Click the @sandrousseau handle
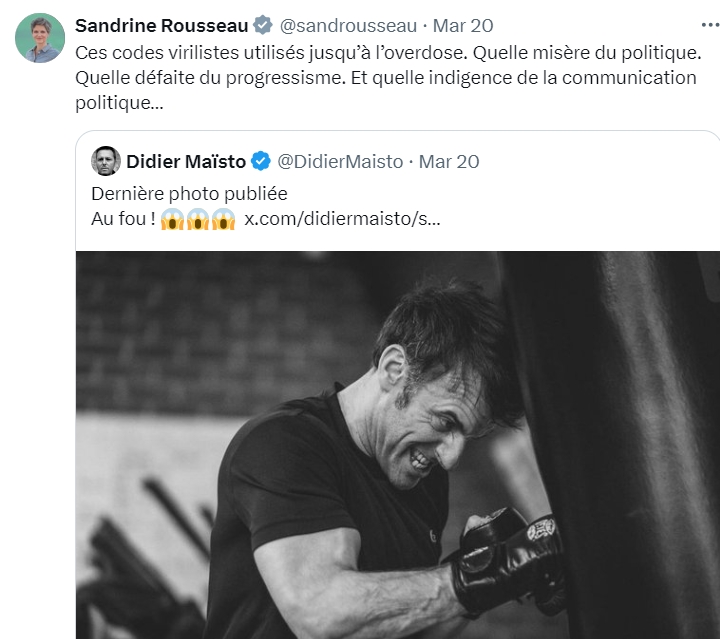Image resolution: width=720 pixels, height=639 pixels. click(343, 25)
